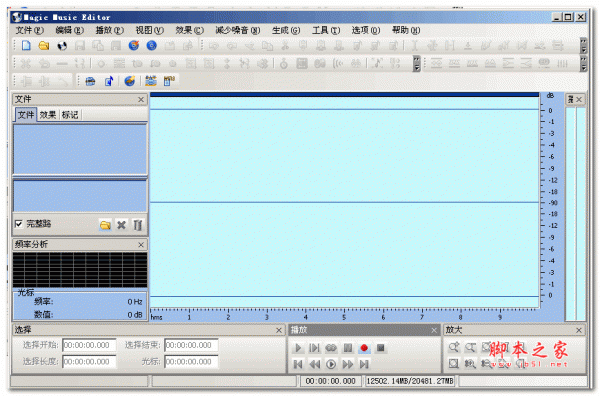Open the 减少噪音(N) menu
600x396 pixels.
coord(238,30)
